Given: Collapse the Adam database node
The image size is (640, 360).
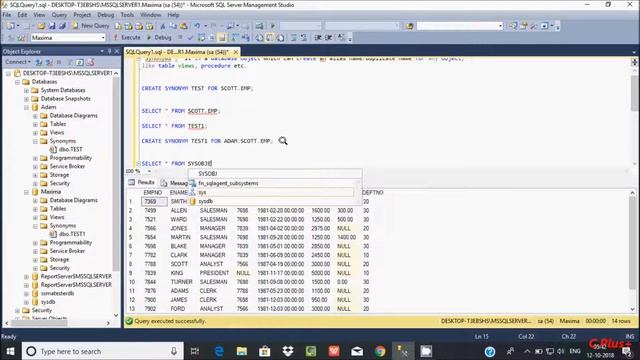Looking at the screenshot, I should click(x=26, y=107).
